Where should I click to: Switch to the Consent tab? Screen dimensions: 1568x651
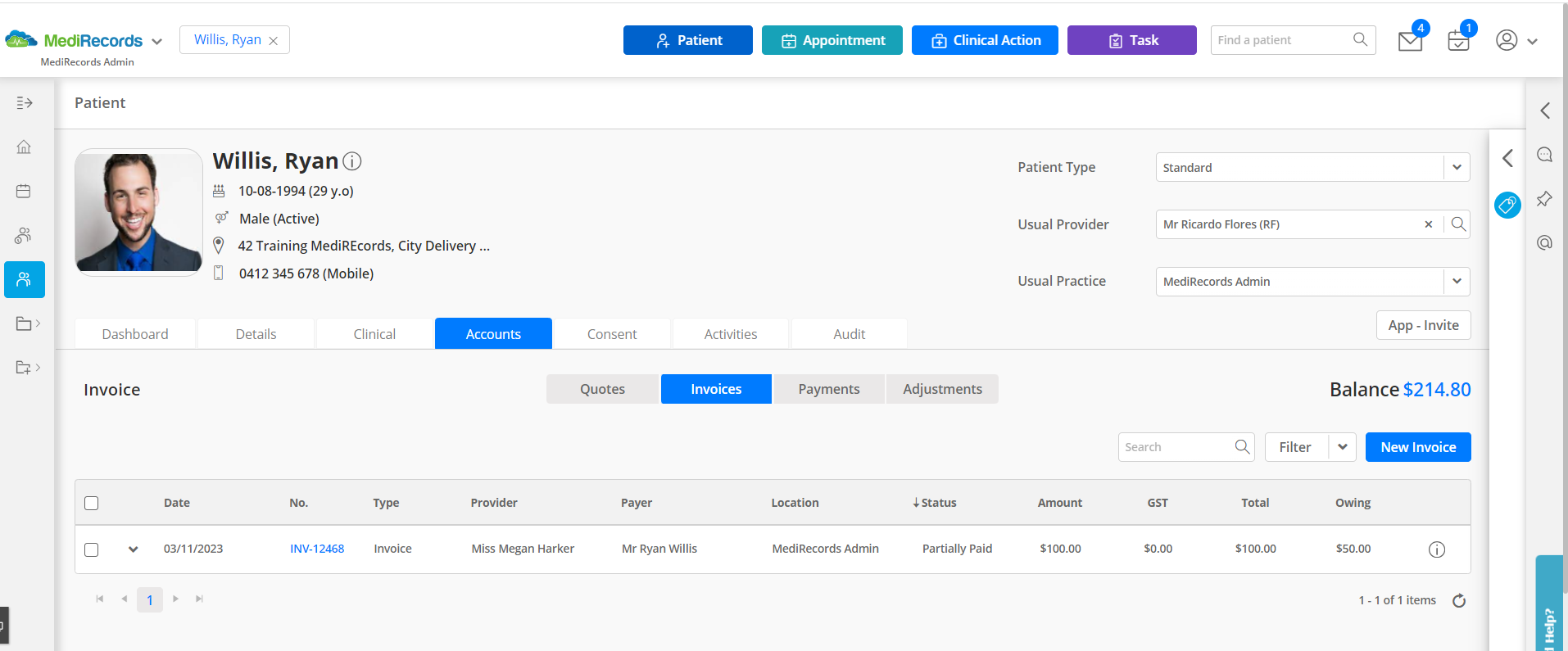point(612,334)
